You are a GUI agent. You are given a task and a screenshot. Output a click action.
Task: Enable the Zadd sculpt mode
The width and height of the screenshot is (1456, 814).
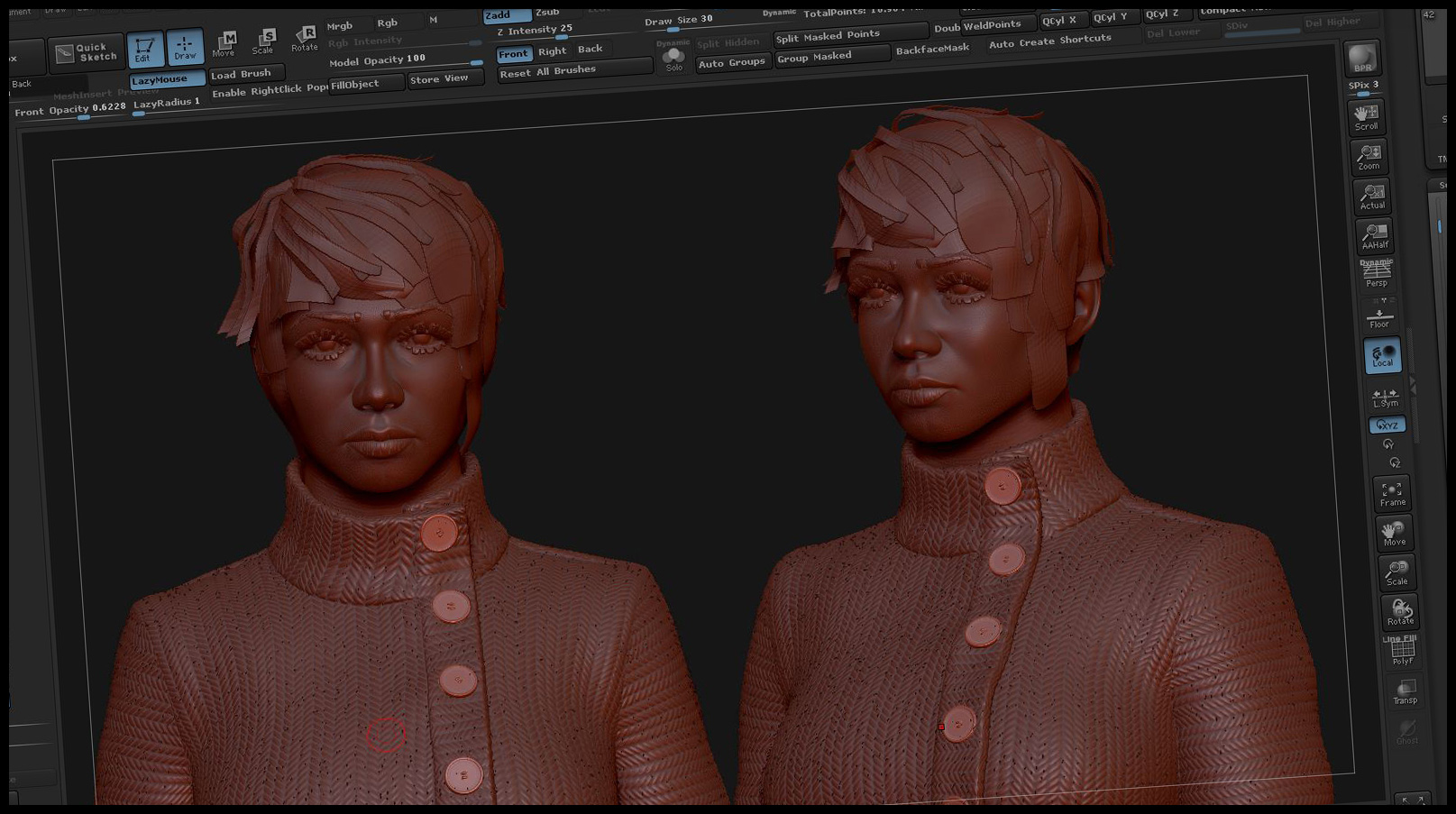[x=506, y=14]
